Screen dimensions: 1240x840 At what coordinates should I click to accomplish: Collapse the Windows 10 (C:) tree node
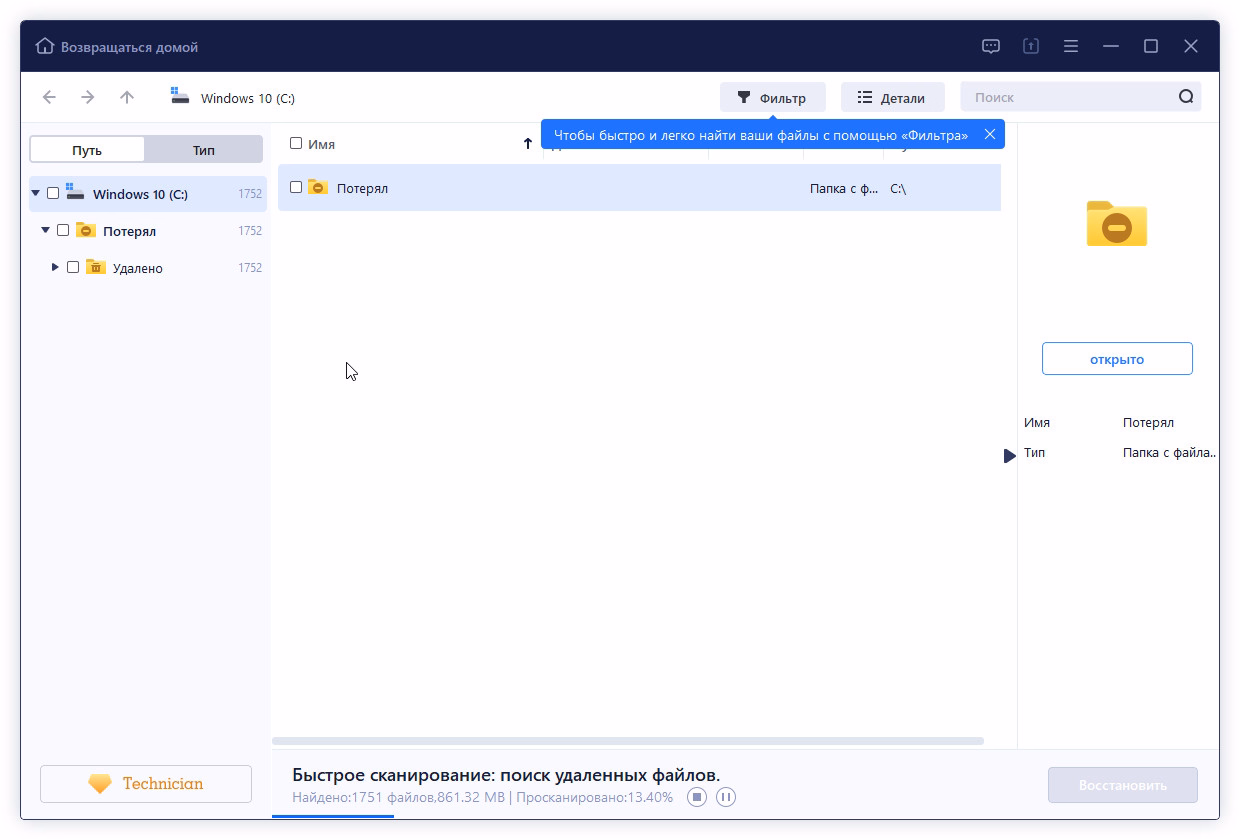click(x=36, y=193)
